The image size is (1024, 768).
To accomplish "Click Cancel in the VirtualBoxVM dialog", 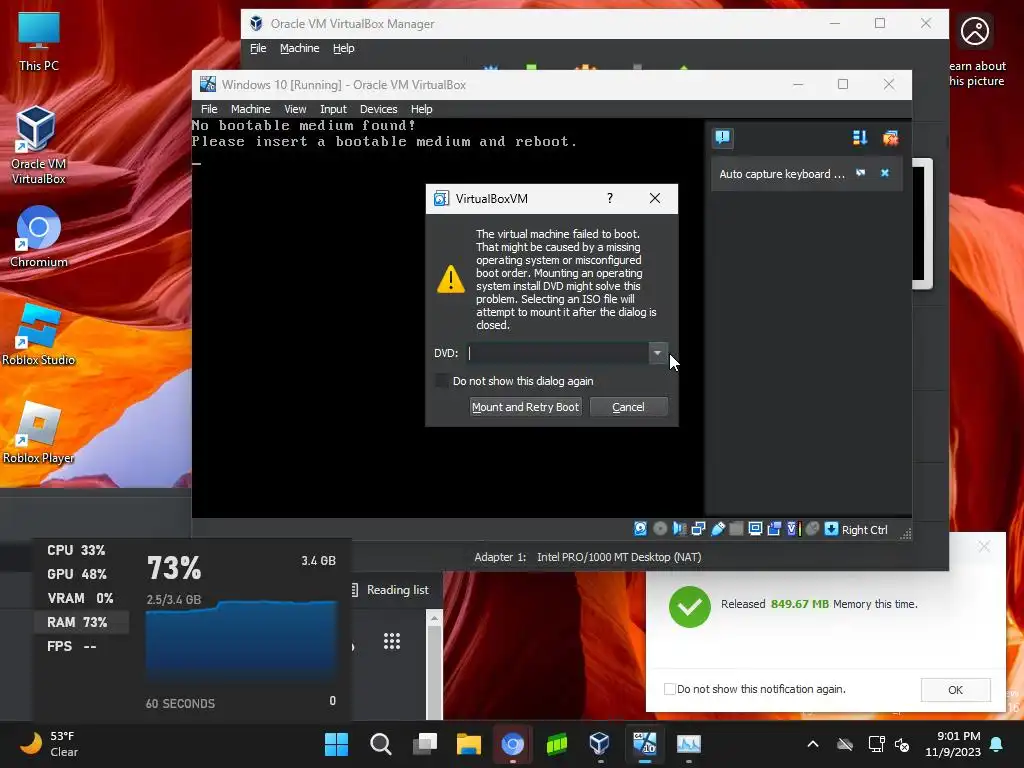I will point(628,407).
